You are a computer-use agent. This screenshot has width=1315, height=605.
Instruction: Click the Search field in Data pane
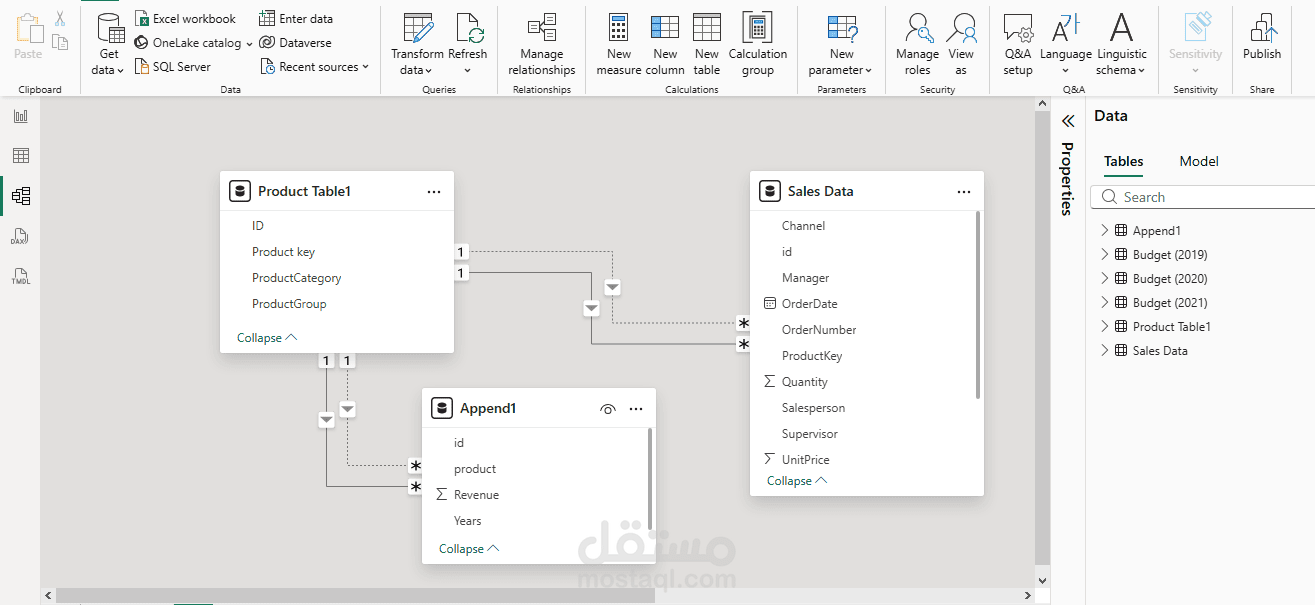1203,197
